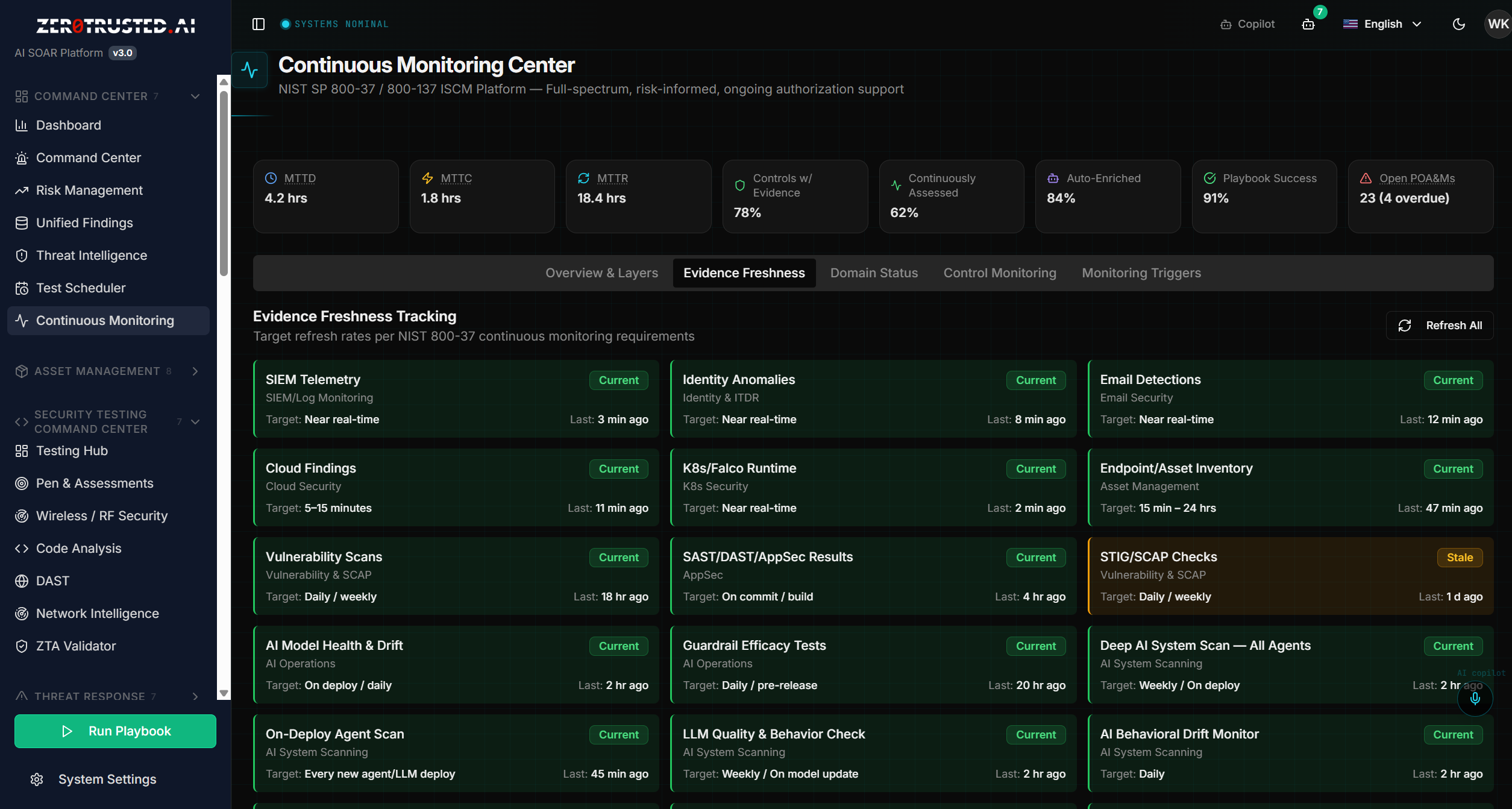Open the WK user avatar

point(1497,24)
